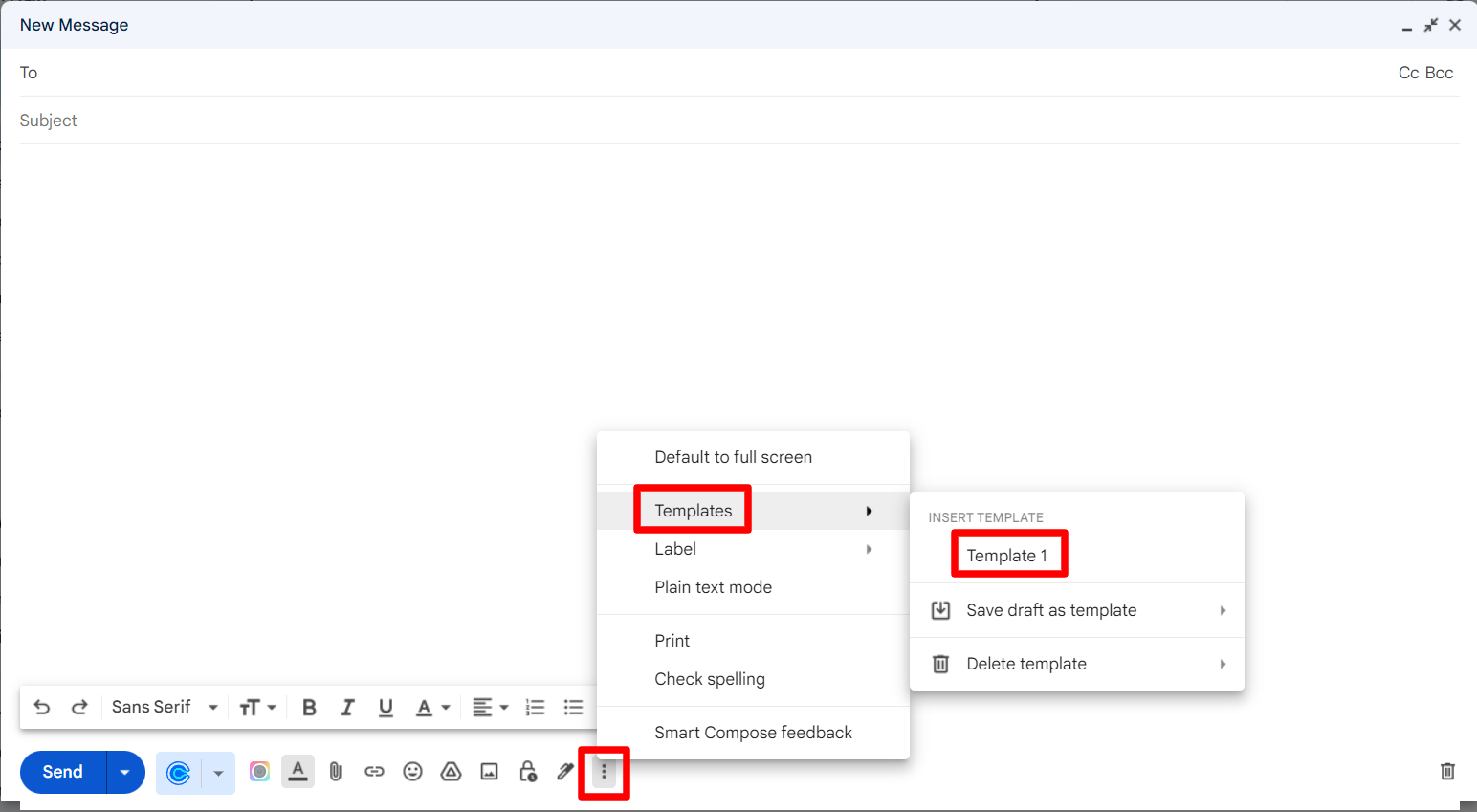Attach files with the paperclip icon
Image resolution: width=1477 pixels, height=812 pixels.
click(x=336, y=771)
